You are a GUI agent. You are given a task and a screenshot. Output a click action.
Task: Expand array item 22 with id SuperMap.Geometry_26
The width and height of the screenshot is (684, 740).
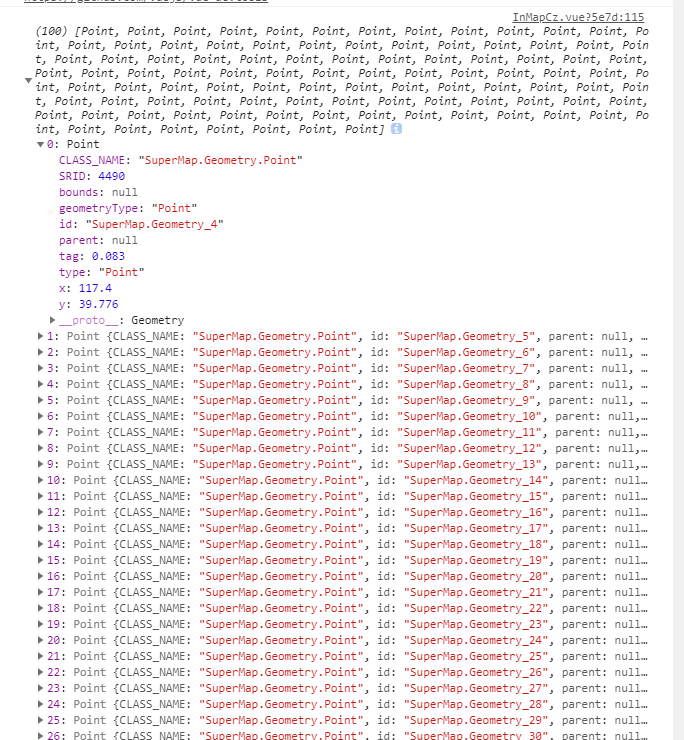pos(41,673)
